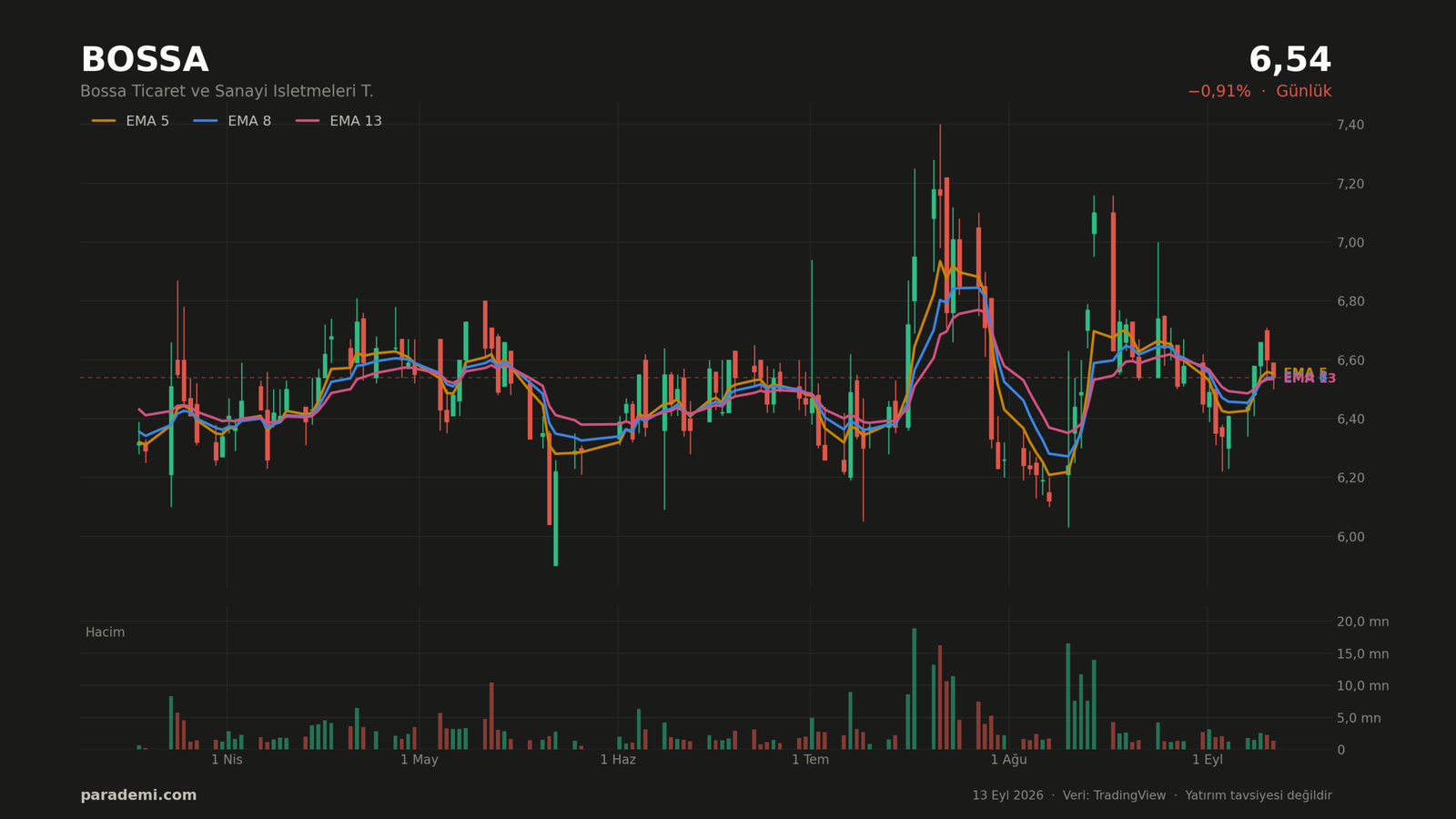Click the current price 6,54
Image resolution: width=1456 pixels, height=819 pixels.
tap(1289, 60)
